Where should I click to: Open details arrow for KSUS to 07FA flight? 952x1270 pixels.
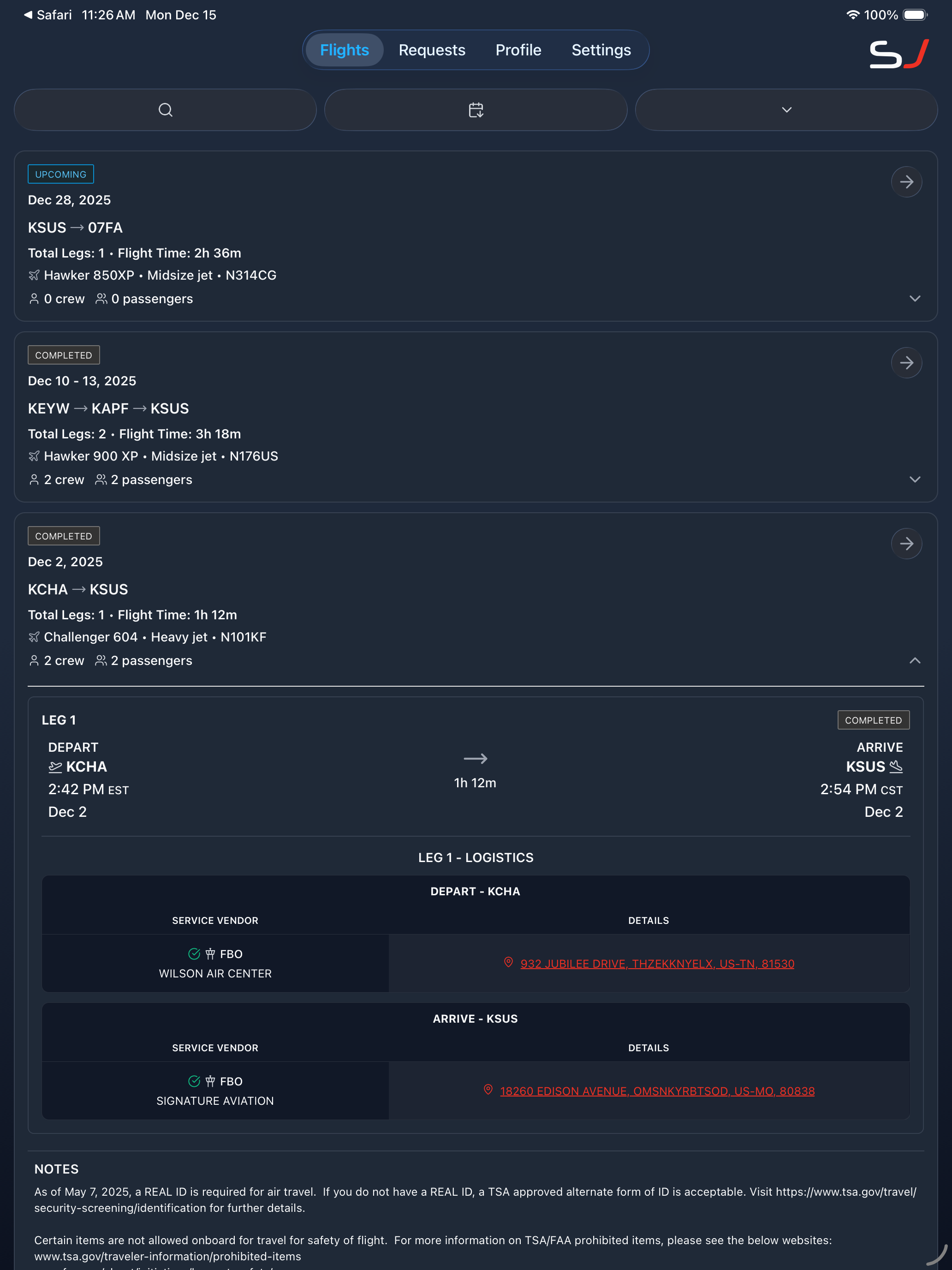(906, 182)
